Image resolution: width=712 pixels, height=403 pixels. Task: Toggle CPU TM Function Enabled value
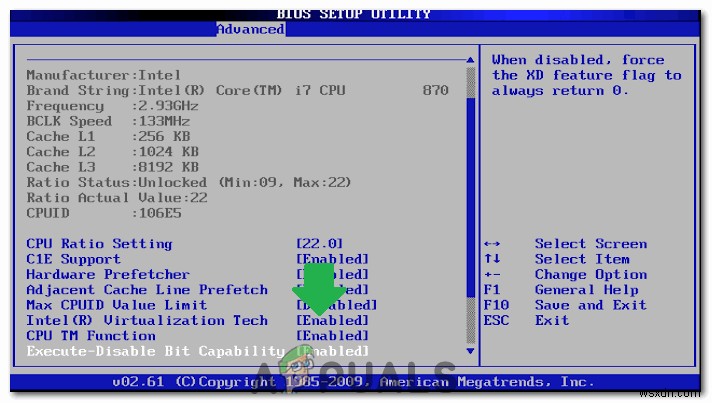(x=332, y=336)
